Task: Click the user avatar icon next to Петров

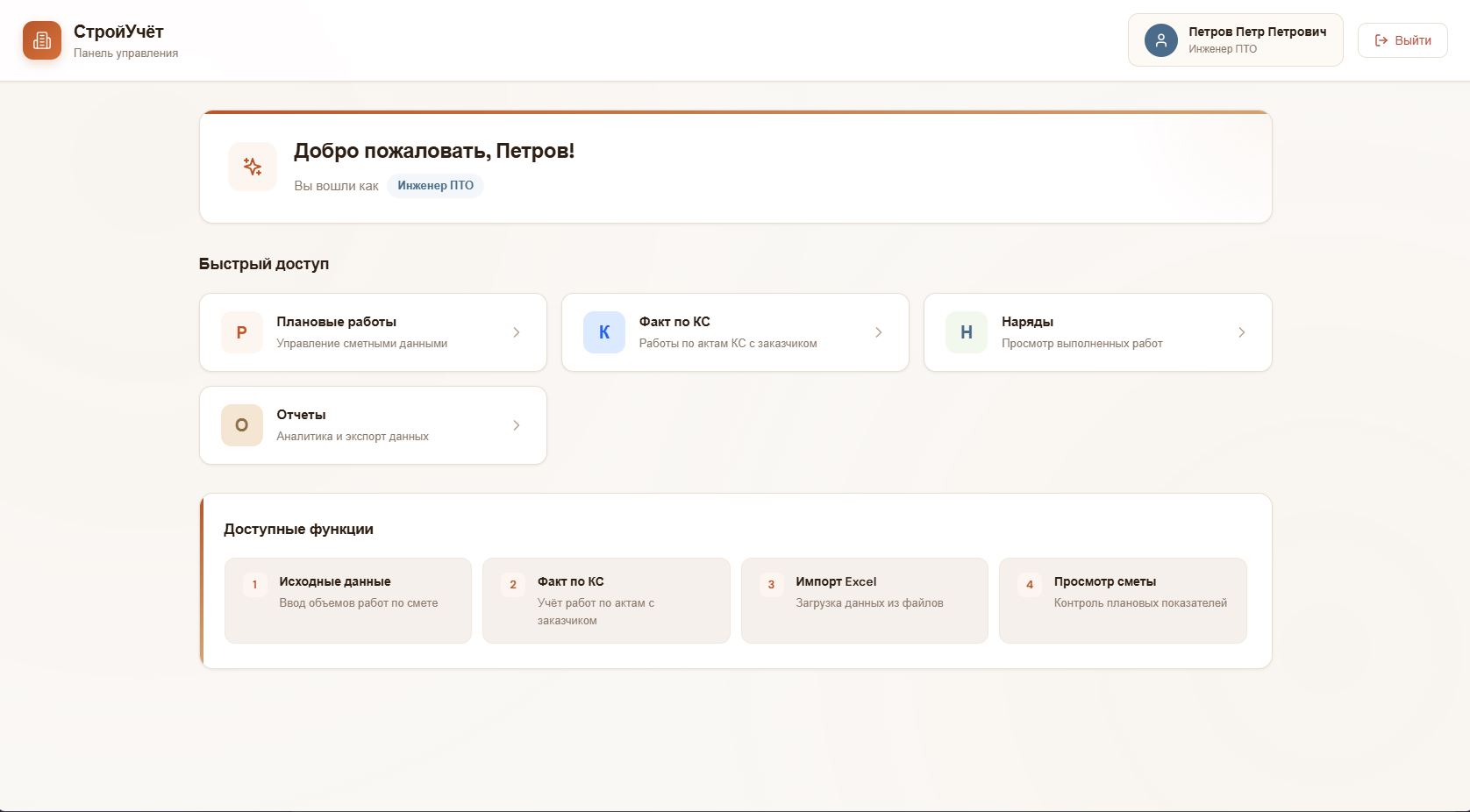Action: [1160, 39]
